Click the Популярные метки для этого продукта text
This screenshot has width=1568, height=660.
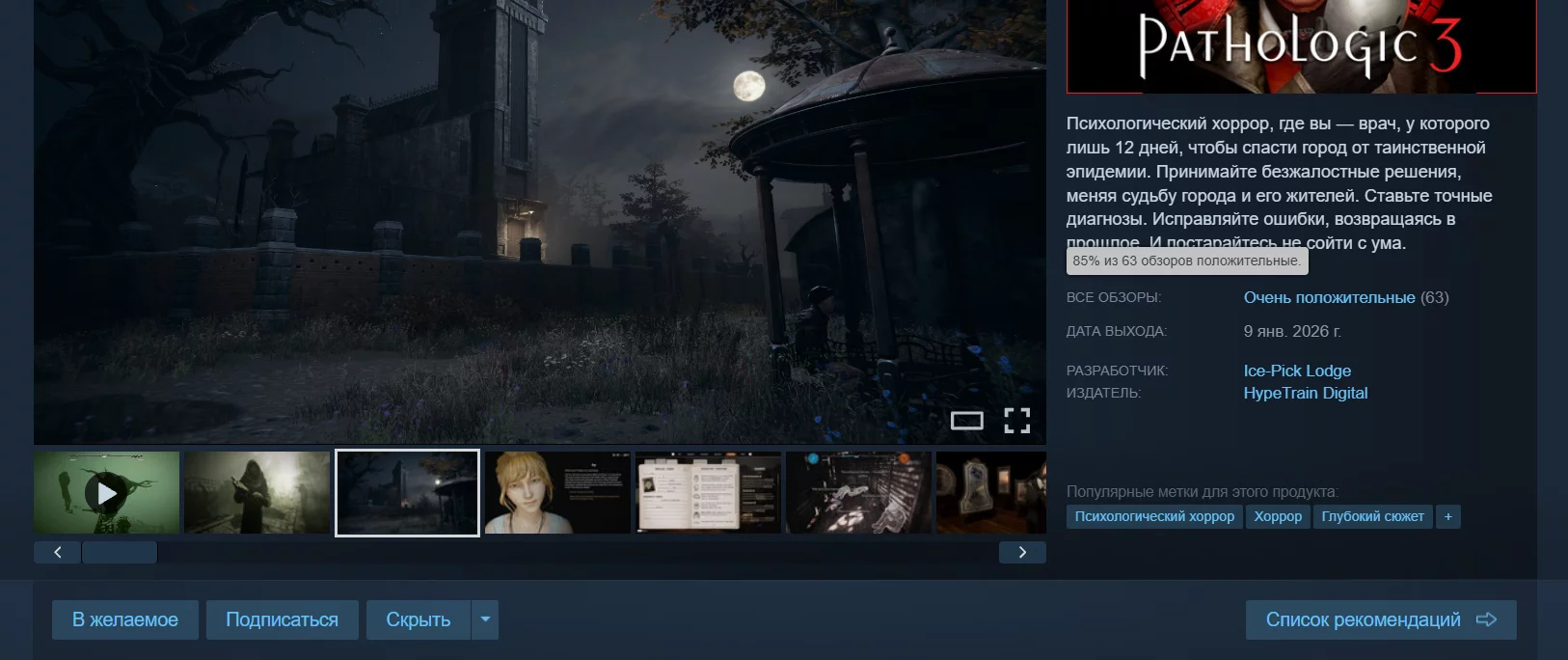1203,491
